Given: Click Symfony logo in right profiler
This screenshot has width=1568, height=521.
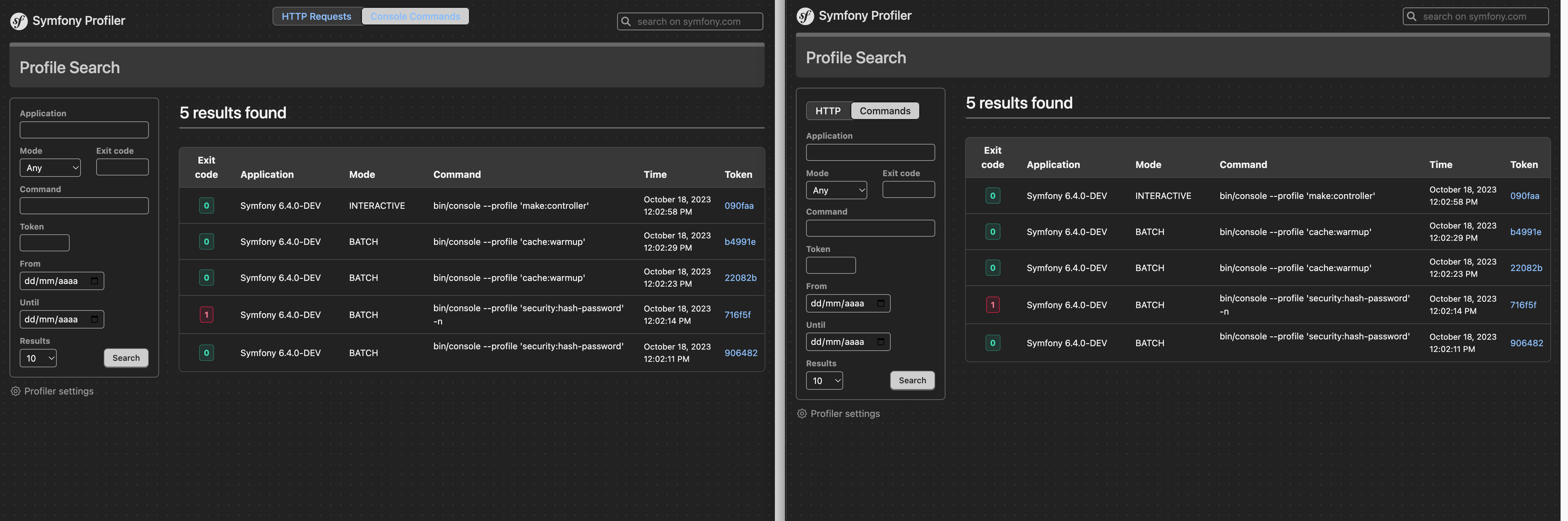Looking at the screenshot, I should [805, 16].
